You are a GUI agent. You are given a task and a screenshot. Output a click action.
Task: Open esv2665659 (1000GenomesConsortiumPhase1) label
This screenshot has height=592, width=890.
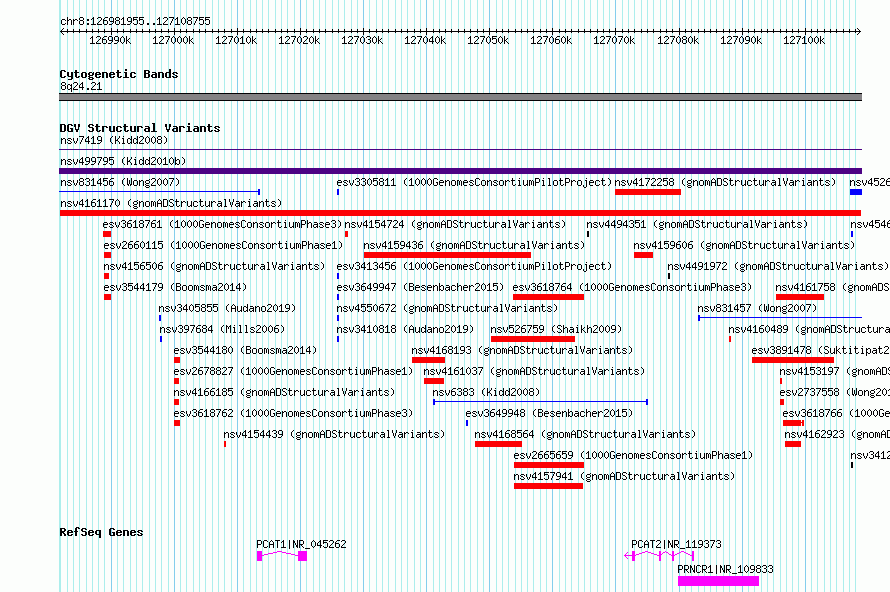tap(633, 455)
